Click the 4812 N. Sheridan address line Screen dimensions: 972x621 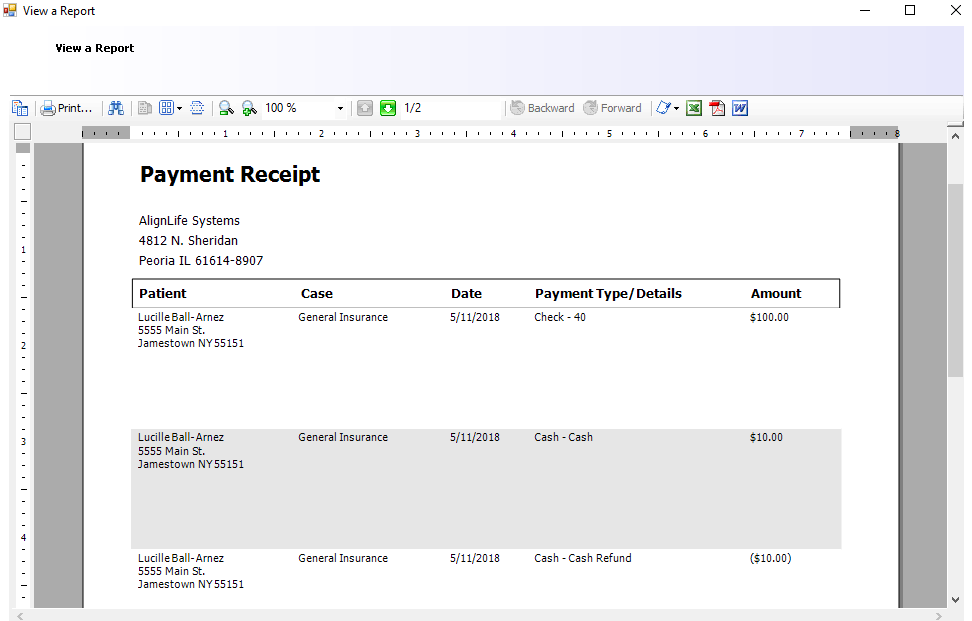click(188, 240)
